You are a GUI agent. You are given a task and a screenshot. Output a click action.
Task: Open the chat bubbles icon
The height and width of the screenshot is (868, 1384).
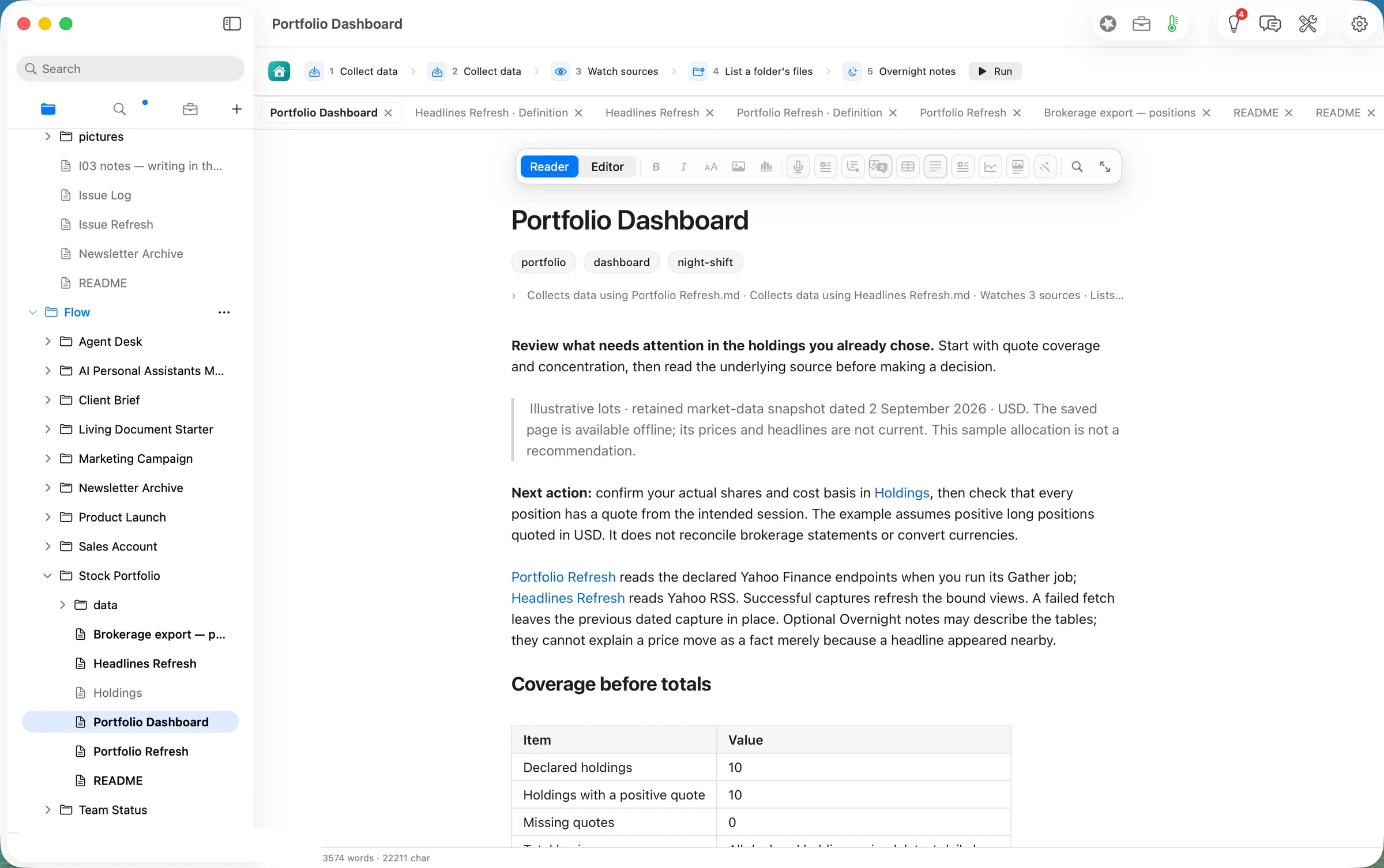tap(1270, 24)
